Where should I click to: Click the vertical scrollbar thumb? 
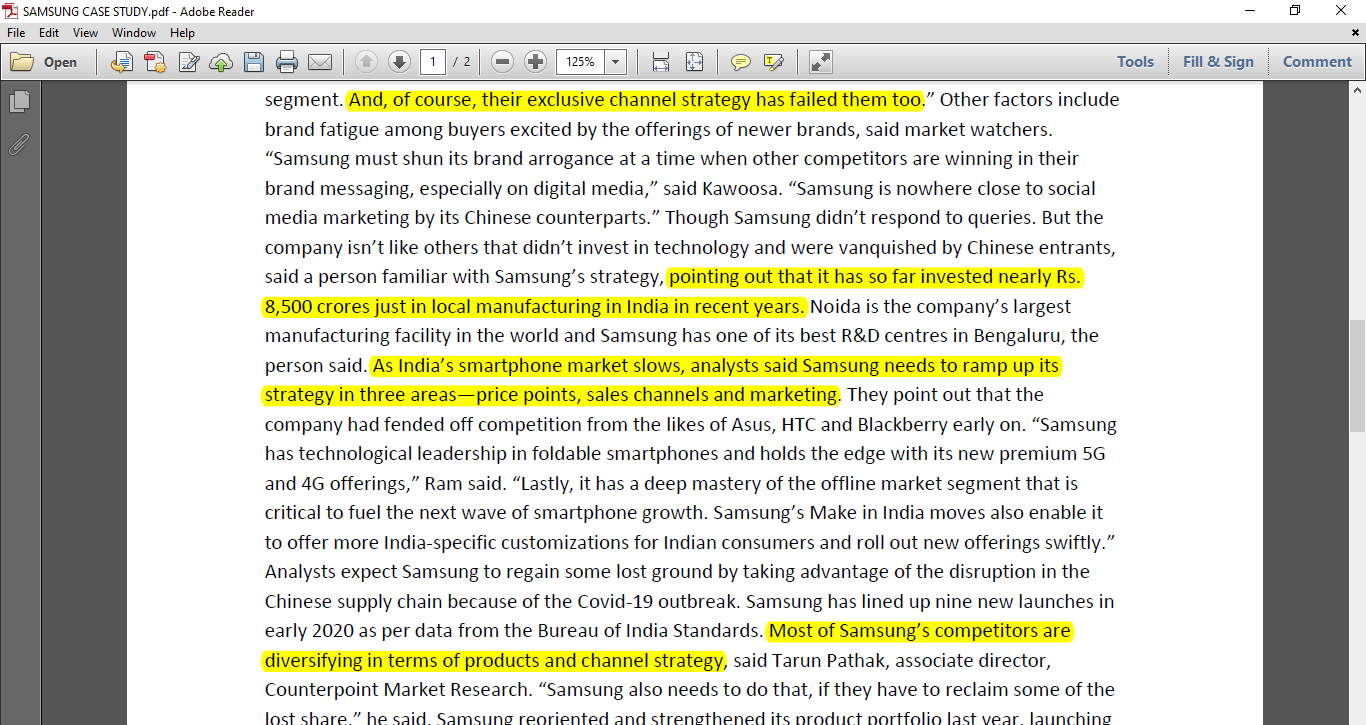coord(1357,375)
